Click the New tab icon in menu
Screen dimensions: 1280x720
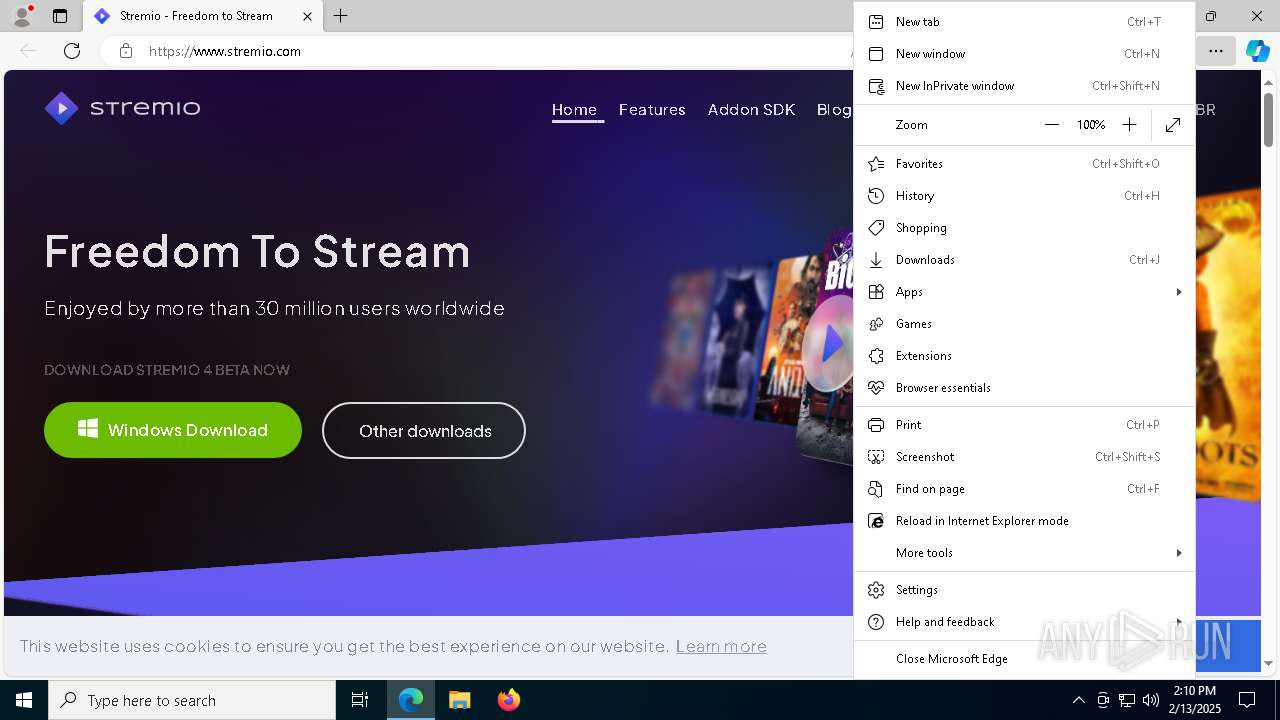876,22
